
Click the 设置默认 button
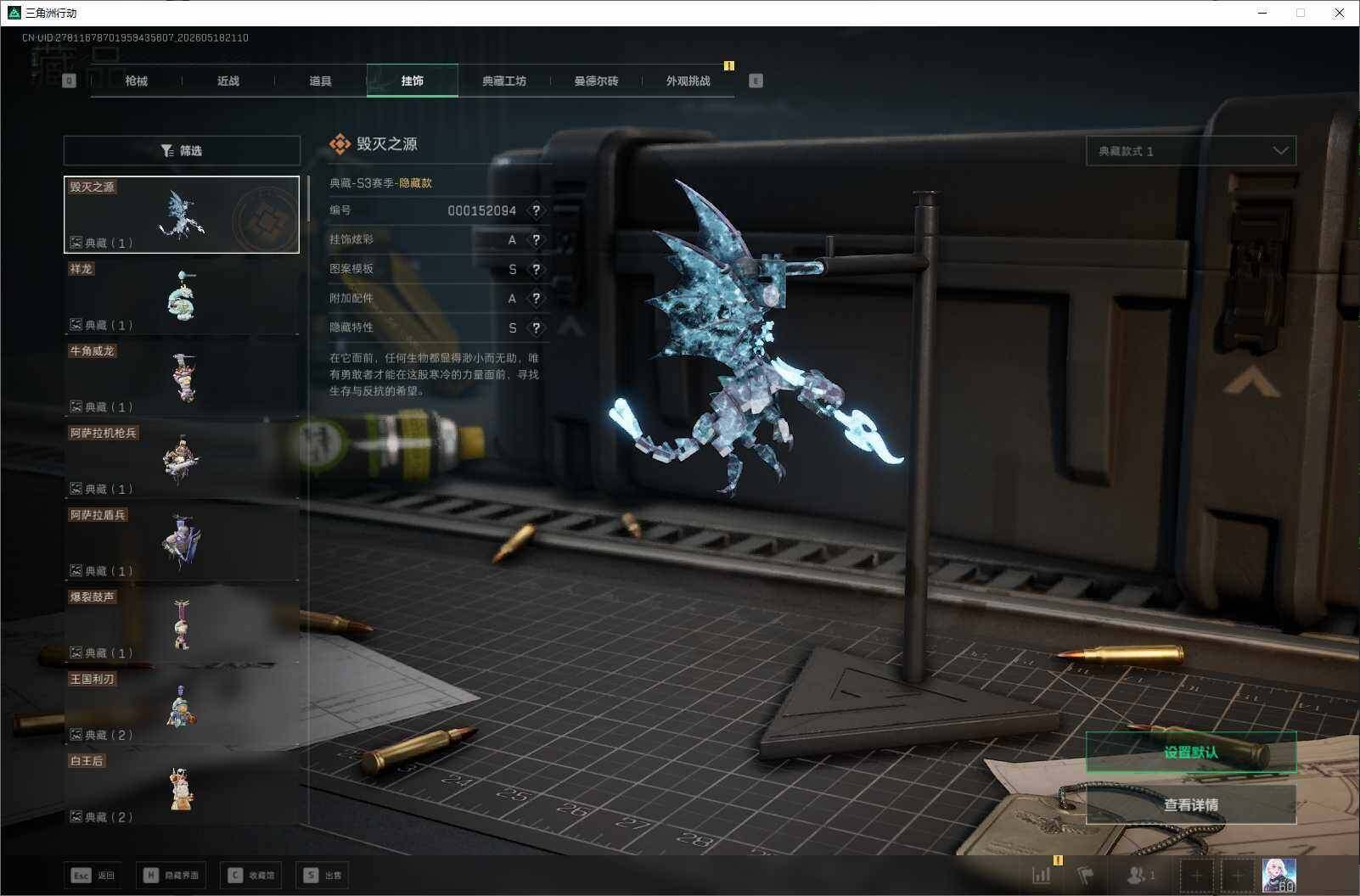(x=1191, y=752)
